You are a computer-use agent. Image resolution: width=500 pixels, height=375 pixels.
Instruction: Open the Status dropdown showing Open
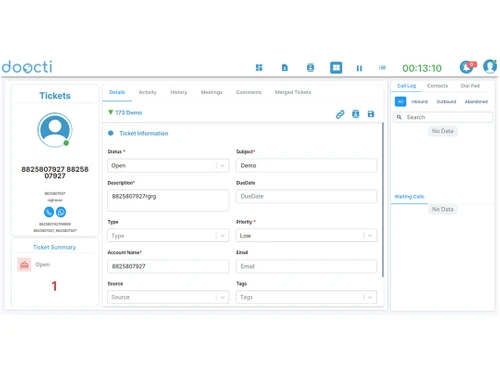tap(168, 166)
